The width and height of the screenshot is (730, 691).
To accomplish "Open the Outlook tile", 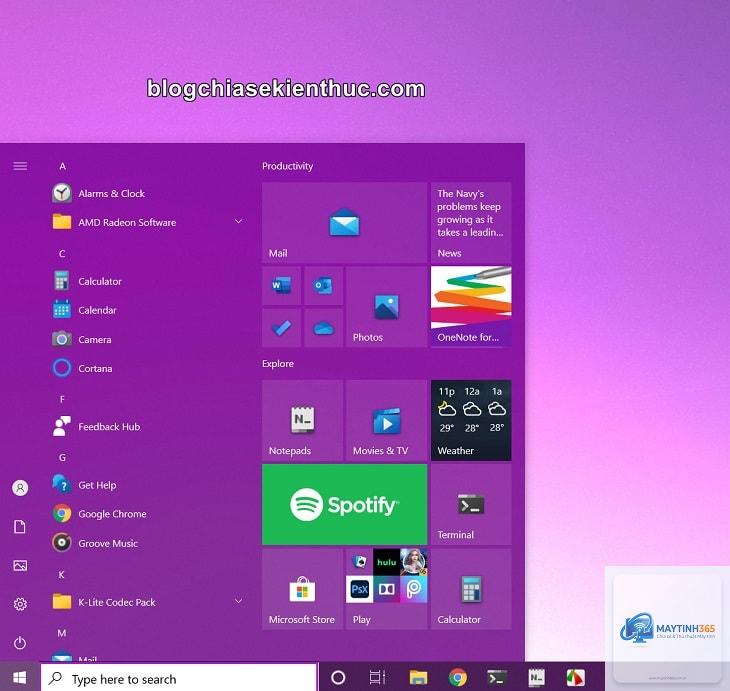I will (324, 285).
